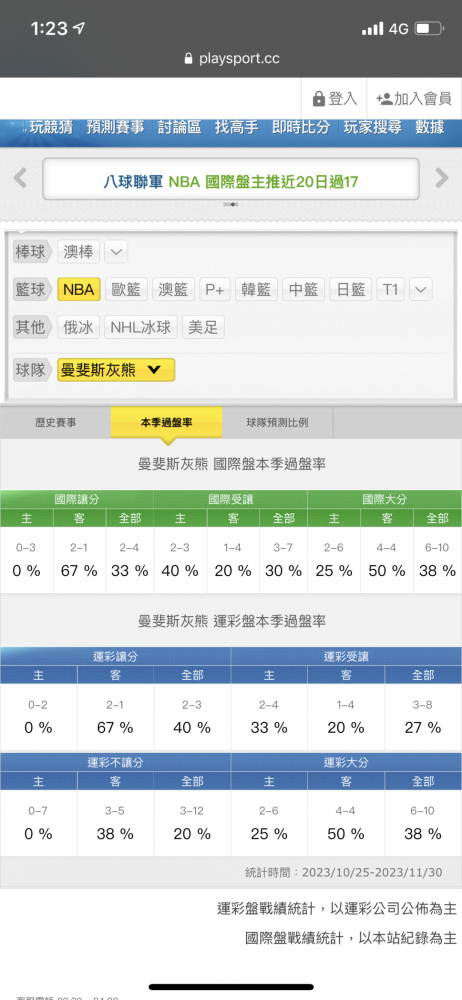Switch to the 球隊預測比例 tab
Image resolution: width=462 pixels, height=1000 pixels.
(x=278, y=422)
